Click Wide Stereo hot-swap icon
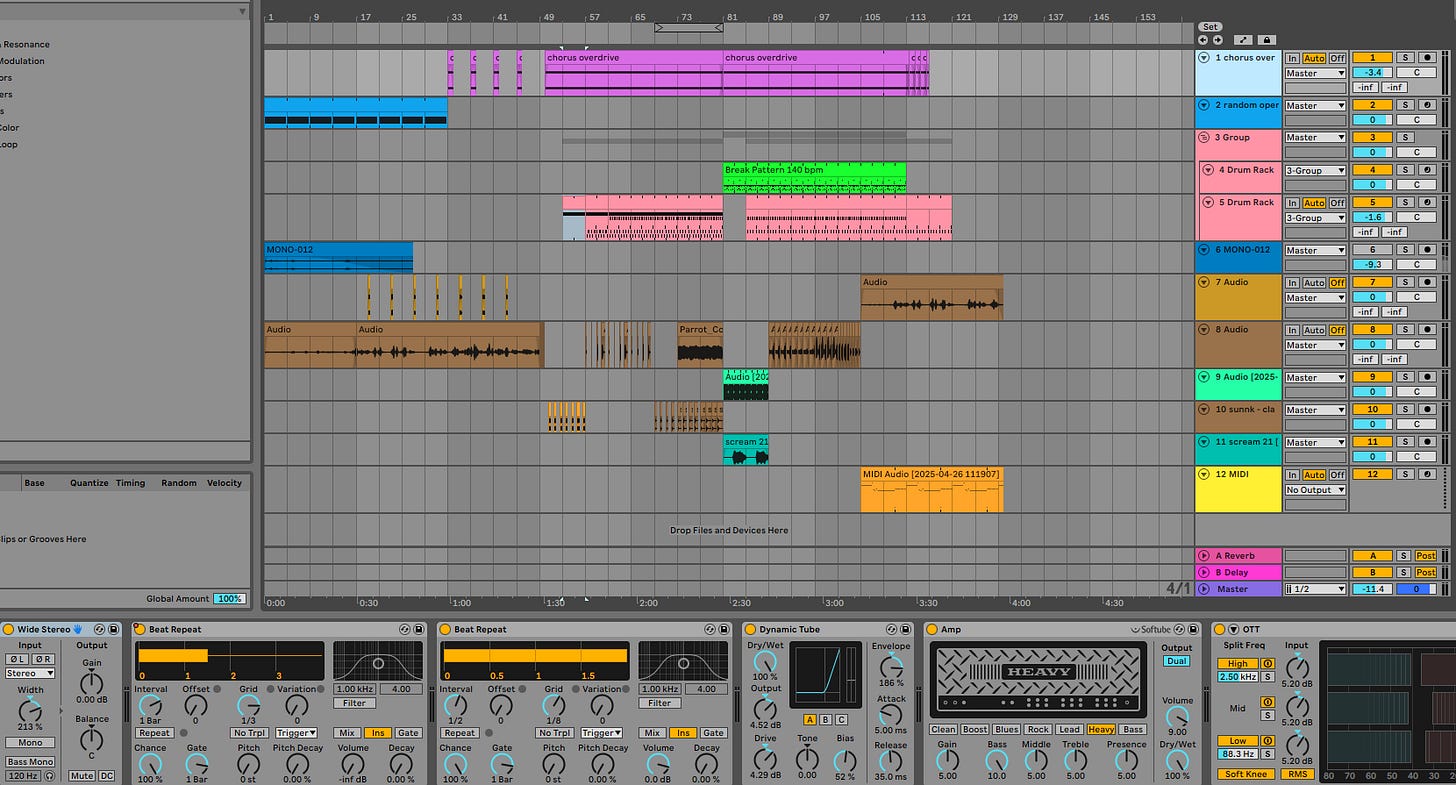 click(101, 629)
